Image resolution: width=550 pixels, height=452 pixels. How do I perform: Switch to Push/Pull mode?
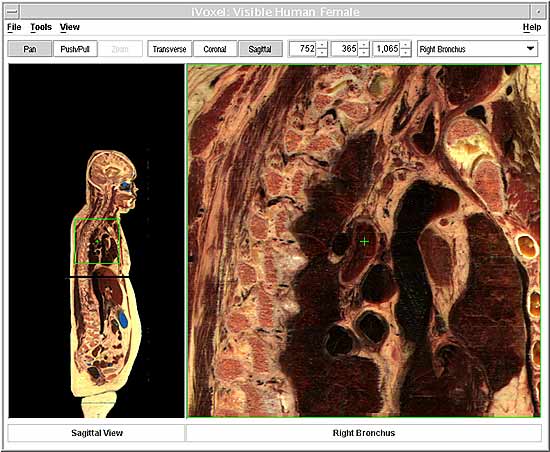75,49
